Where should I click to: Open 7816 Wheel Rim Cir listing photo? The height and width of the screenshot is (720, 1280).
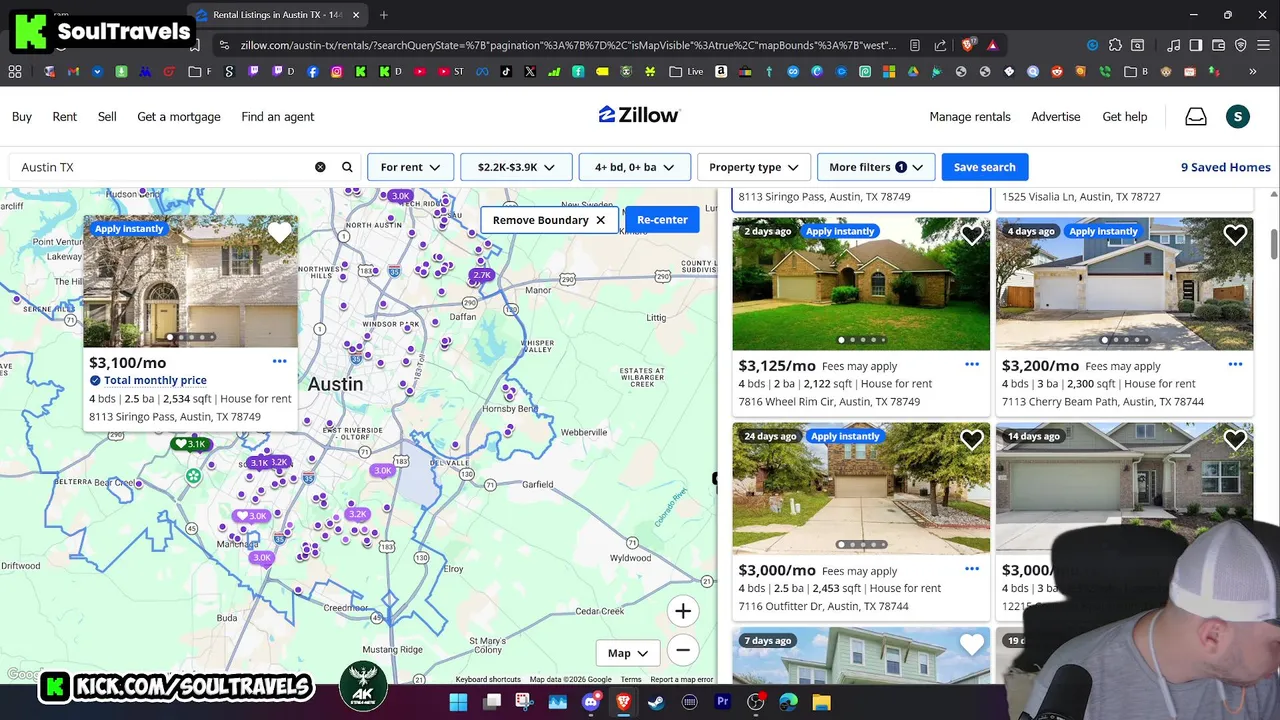coord(861,284)
